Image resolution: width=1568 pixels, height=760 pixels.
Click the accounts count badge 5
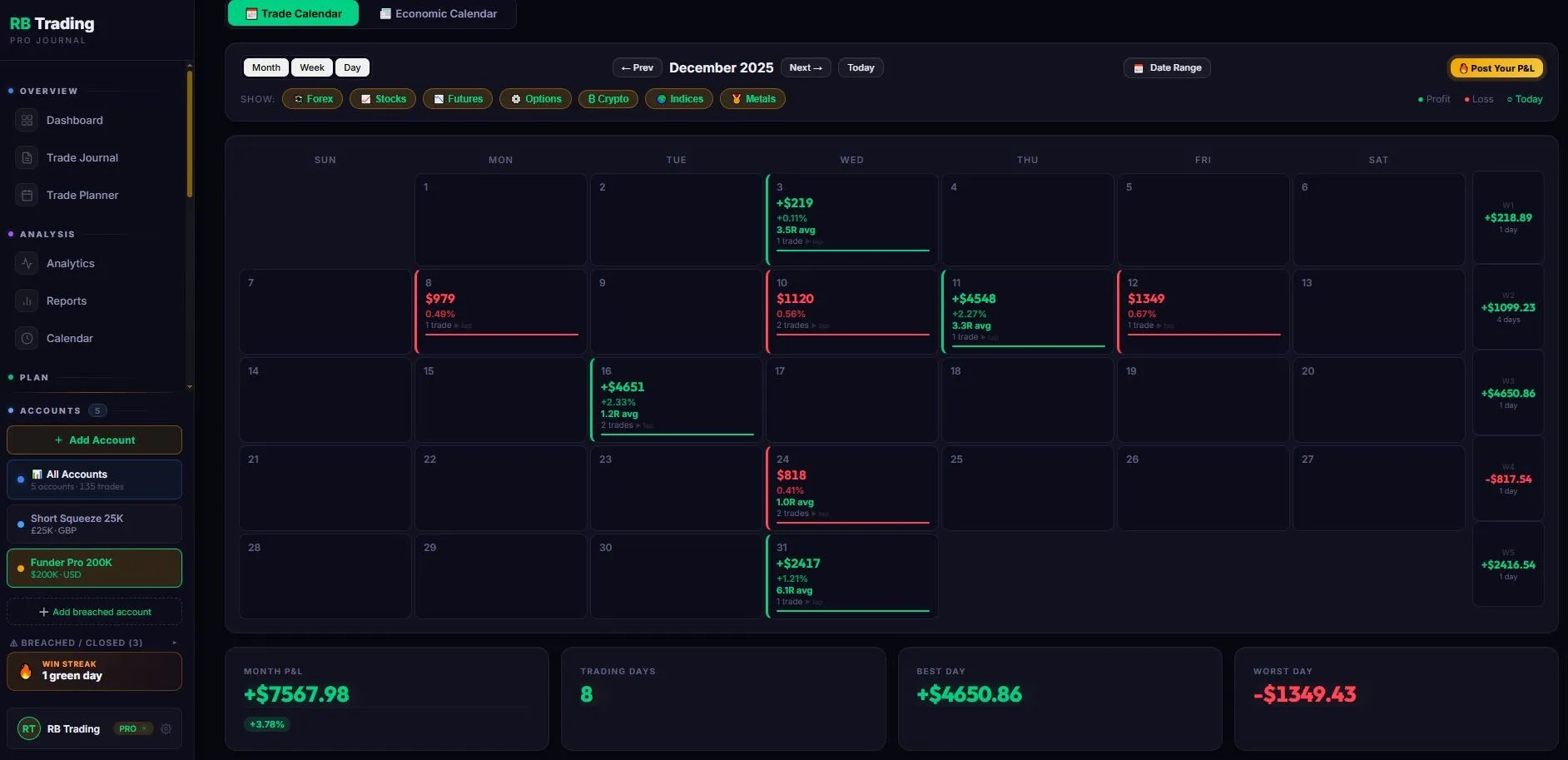[x=97, y=410]
